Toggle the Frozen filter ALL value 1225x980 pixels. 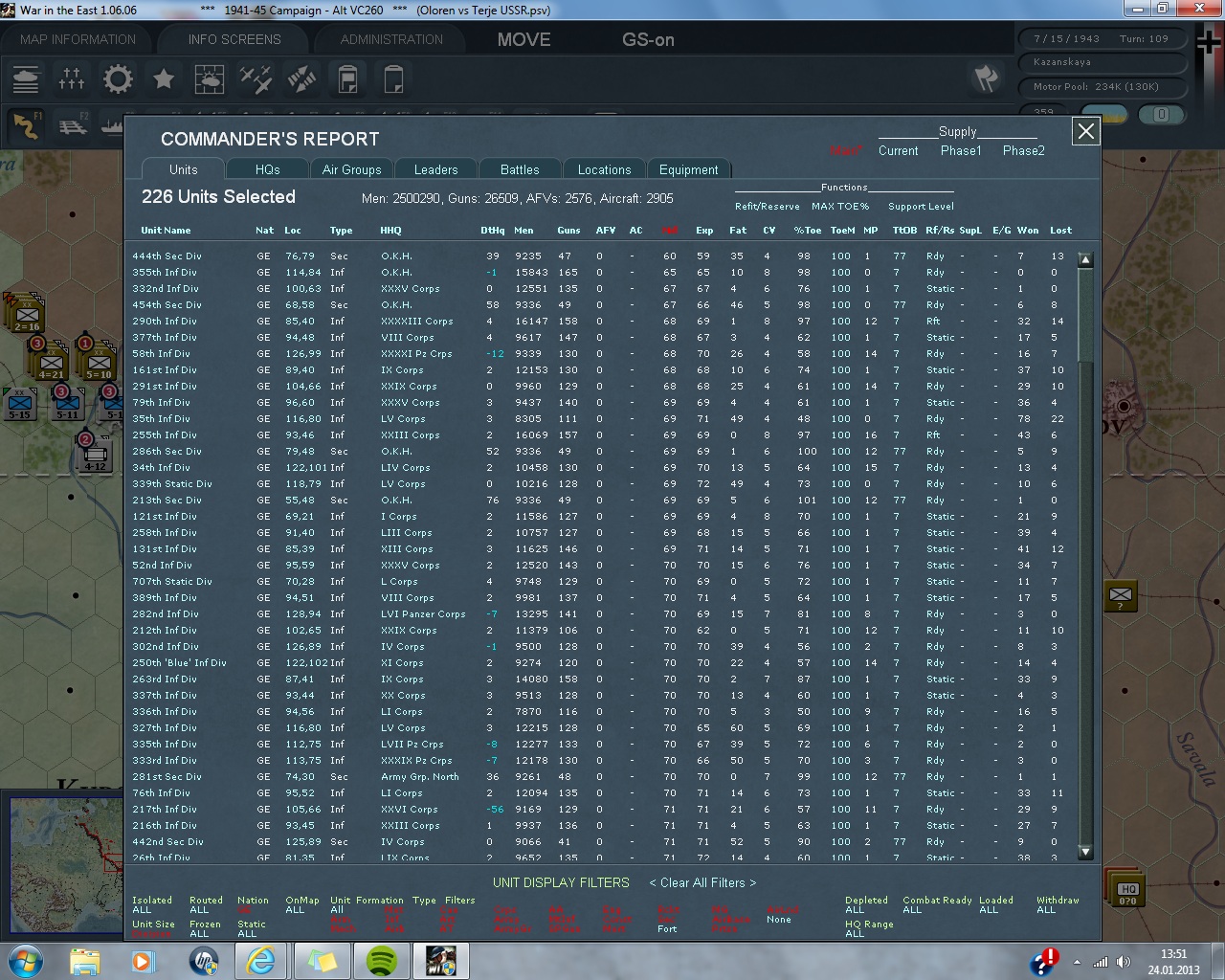pyautogui.click(x=199, y=933)
